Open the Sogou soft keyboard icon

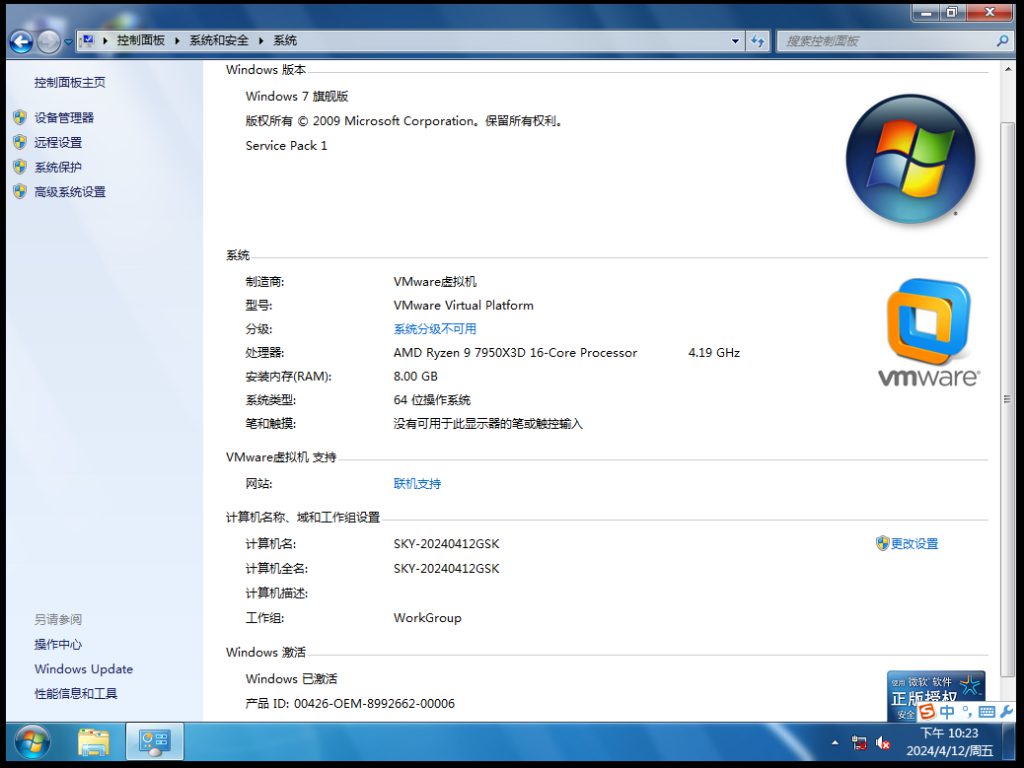tap(987, 711)
